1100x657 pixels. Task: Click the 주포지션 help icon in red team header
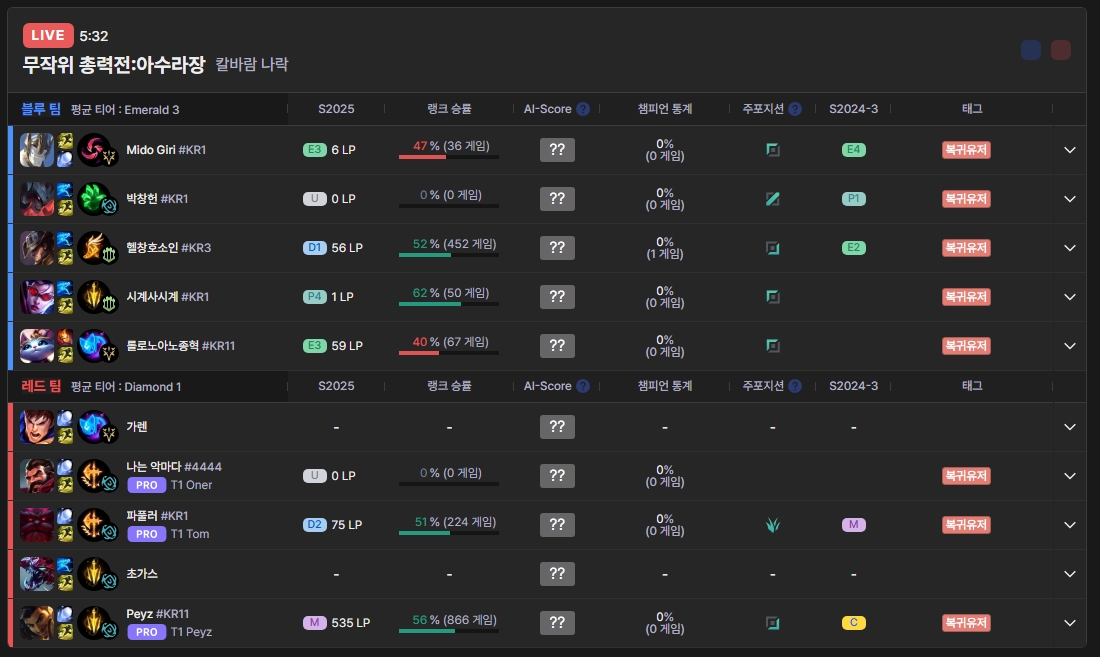click(794, 386)
